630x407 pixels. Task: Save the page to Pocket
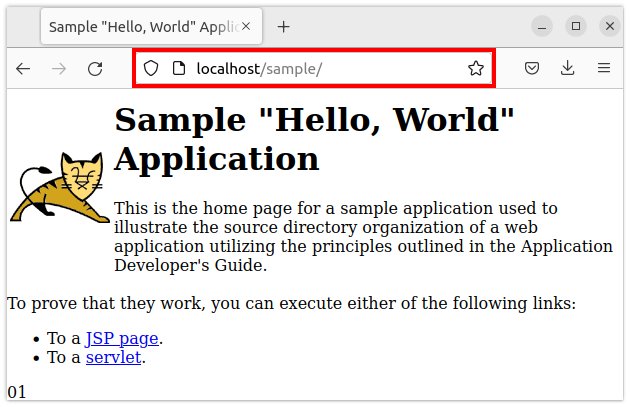tap(533, 69)
